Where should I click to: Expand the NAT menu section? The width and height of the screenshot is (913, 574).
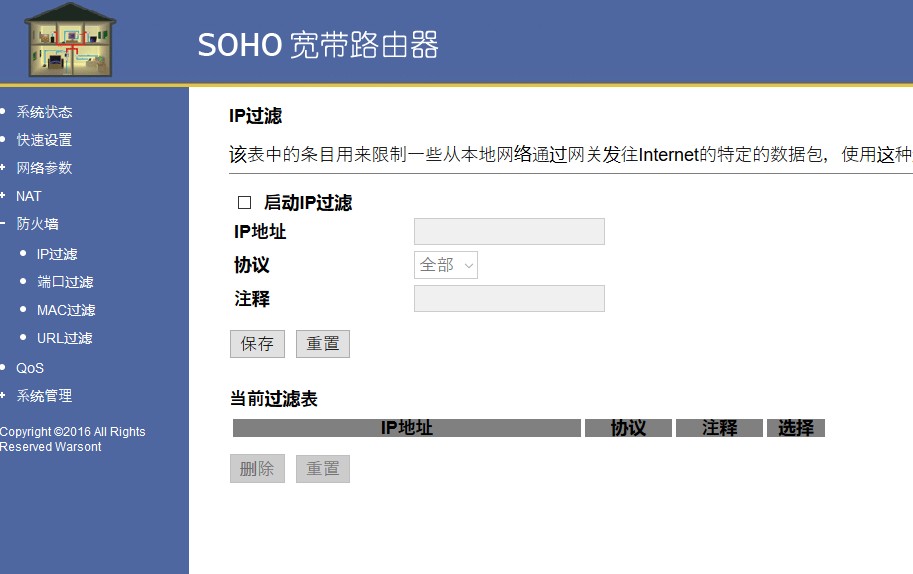pyautogui.click(x=29, y=196)
